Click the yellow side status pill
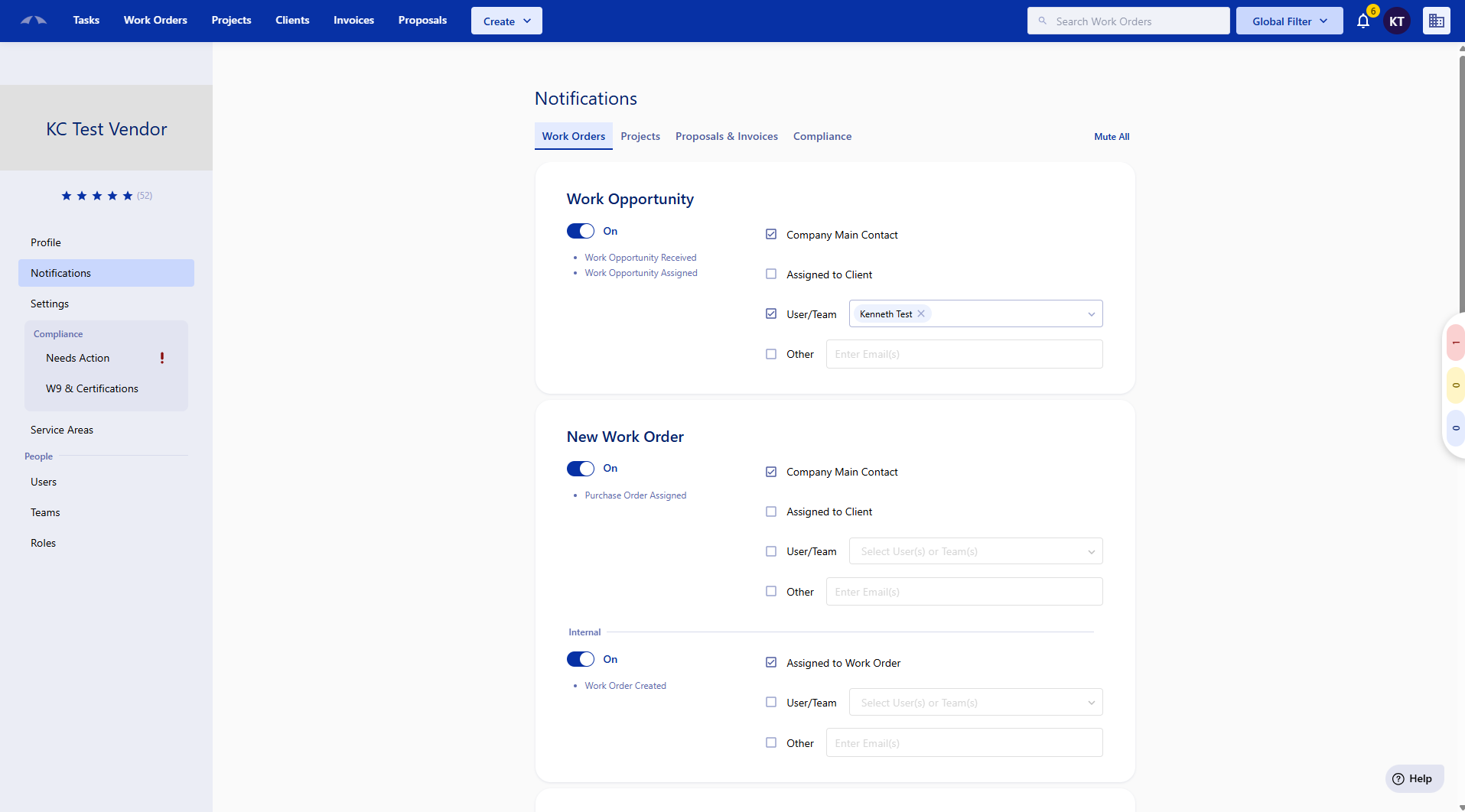Image resolution: width=1465 pixels, height=812 pixels. coord(1456,385)
